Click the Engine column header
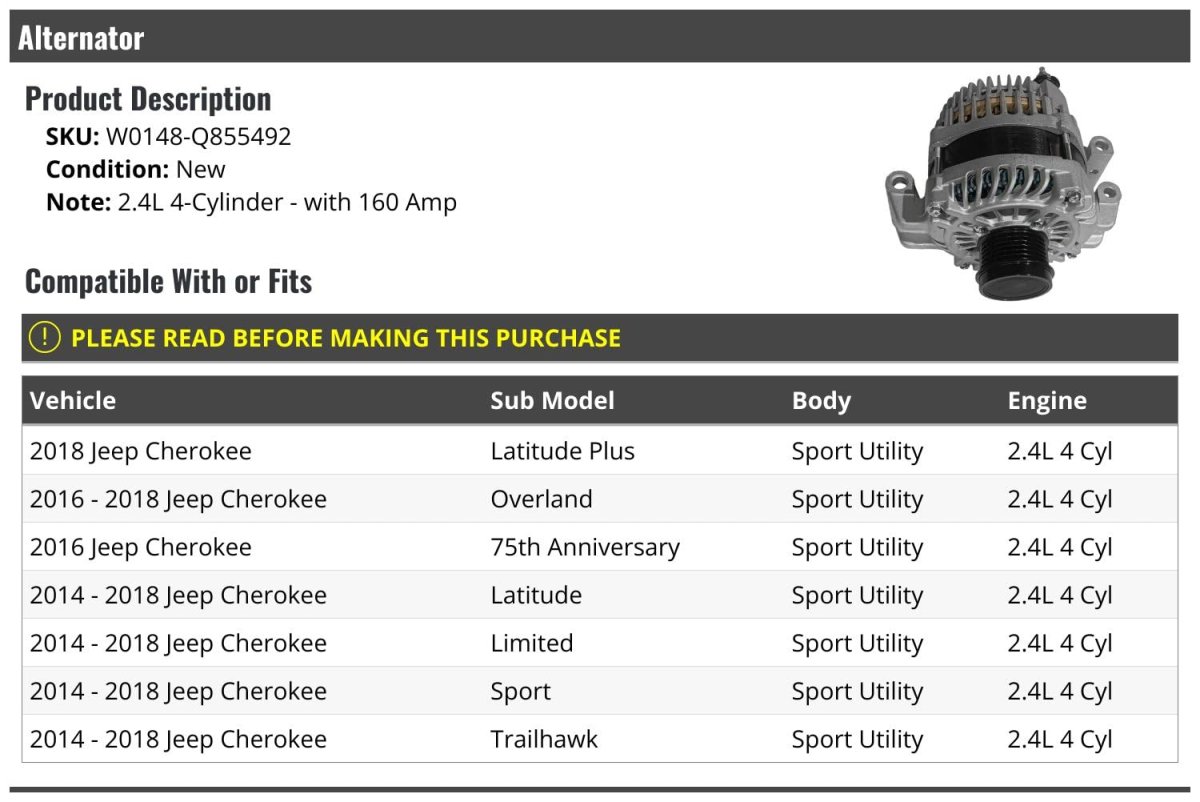1200x802 pixels. pyautogui.click(x=1047, y=401)
